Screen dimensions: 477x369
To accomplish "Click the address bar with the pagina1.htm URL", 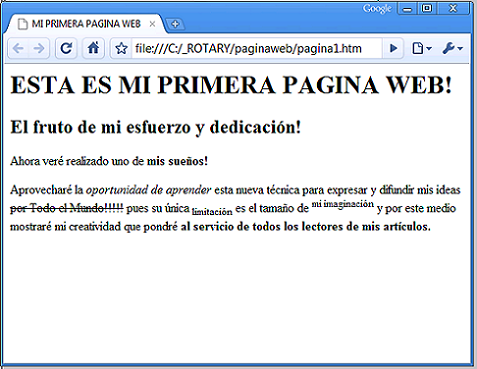I will coord(256,49).
